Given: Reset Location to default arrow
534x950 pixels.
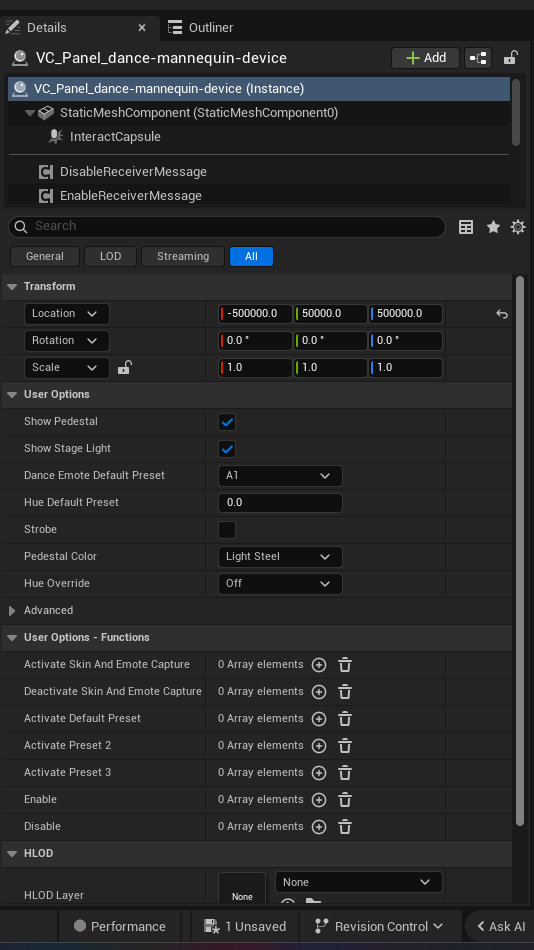Looking at the screenshot, I should (501, 314).
